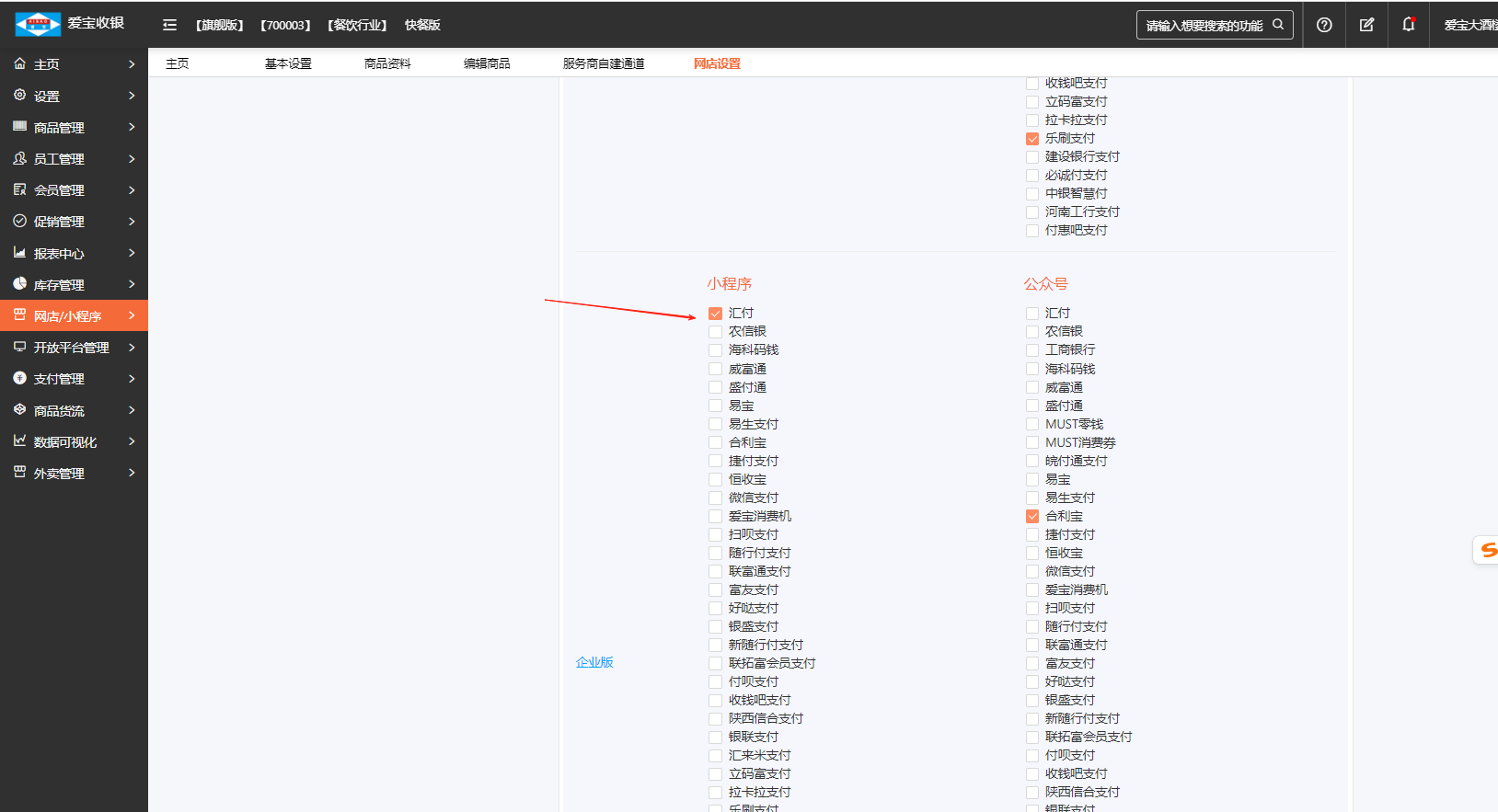The width and height of the screenshot is (1498, 812).
Task: Check 爱宝消费机 under 公众号
Action: coord(1032,589)
